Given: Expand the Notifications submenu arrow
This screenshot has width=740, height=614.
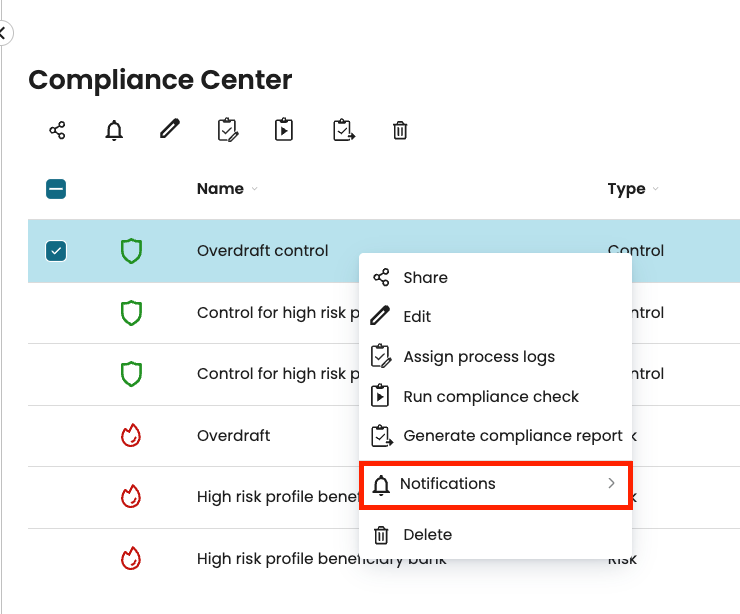Looking at the screenshot, I should (611, 484).
